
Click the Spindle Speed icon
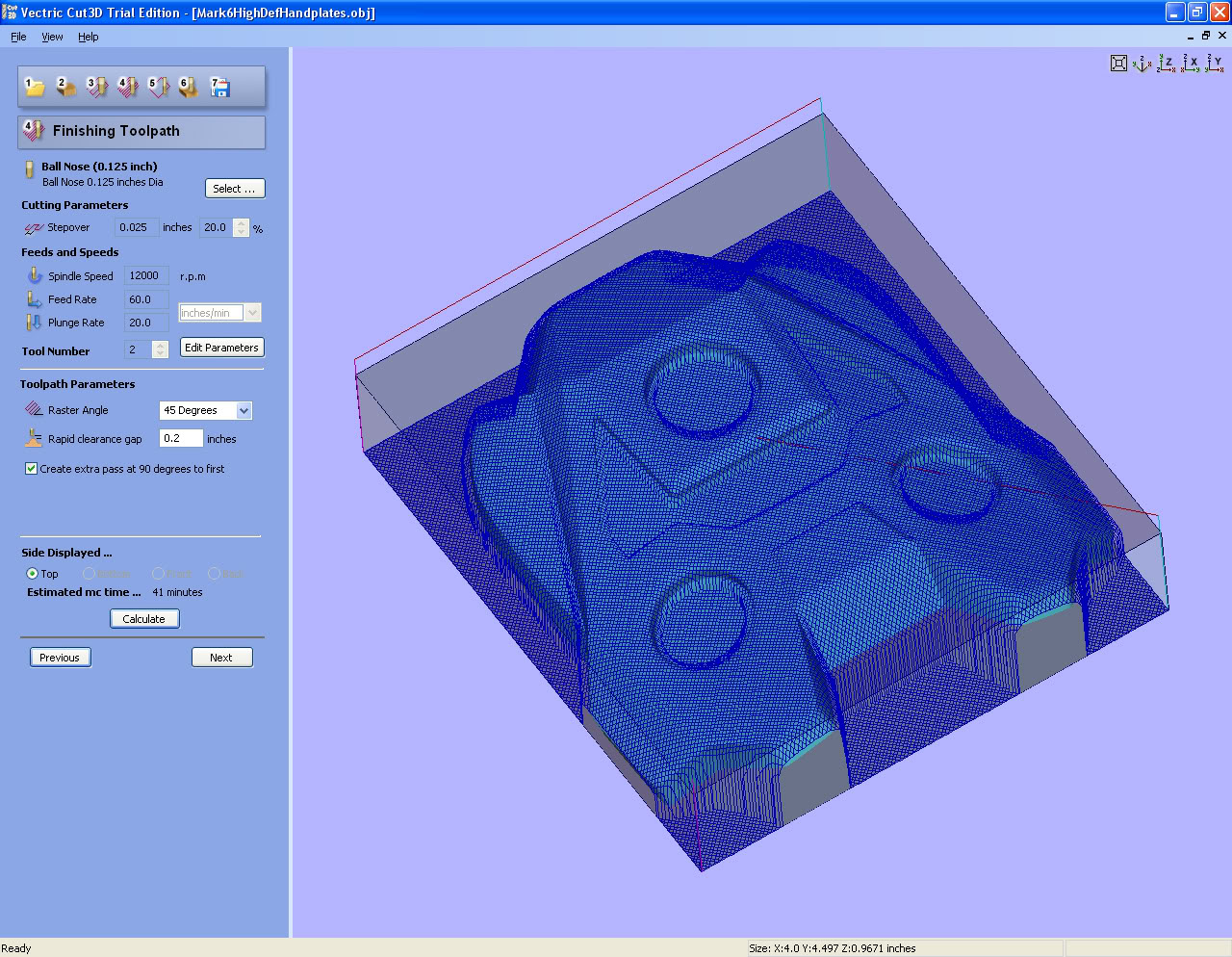coord(35,275)
